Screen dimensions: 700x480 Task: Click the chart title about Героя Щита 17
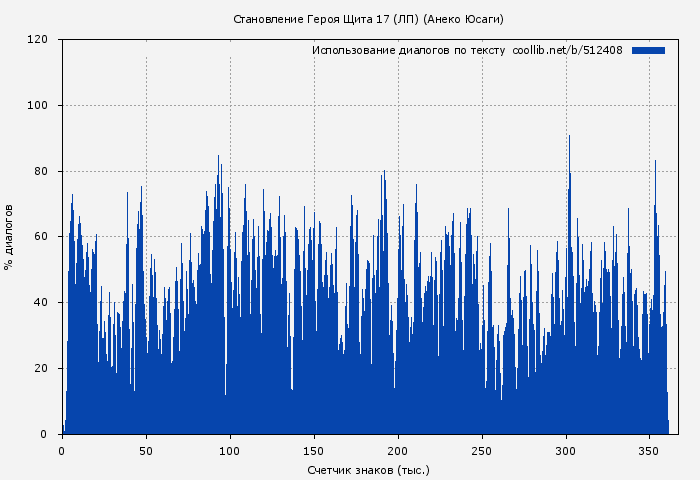[368, 19]
